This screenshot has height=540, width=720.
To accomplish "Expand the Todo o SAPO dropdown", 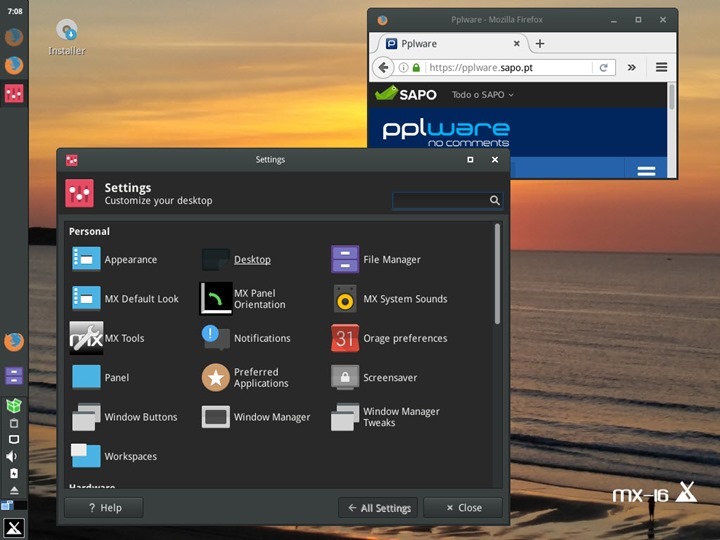I will (x=483, y=95).
